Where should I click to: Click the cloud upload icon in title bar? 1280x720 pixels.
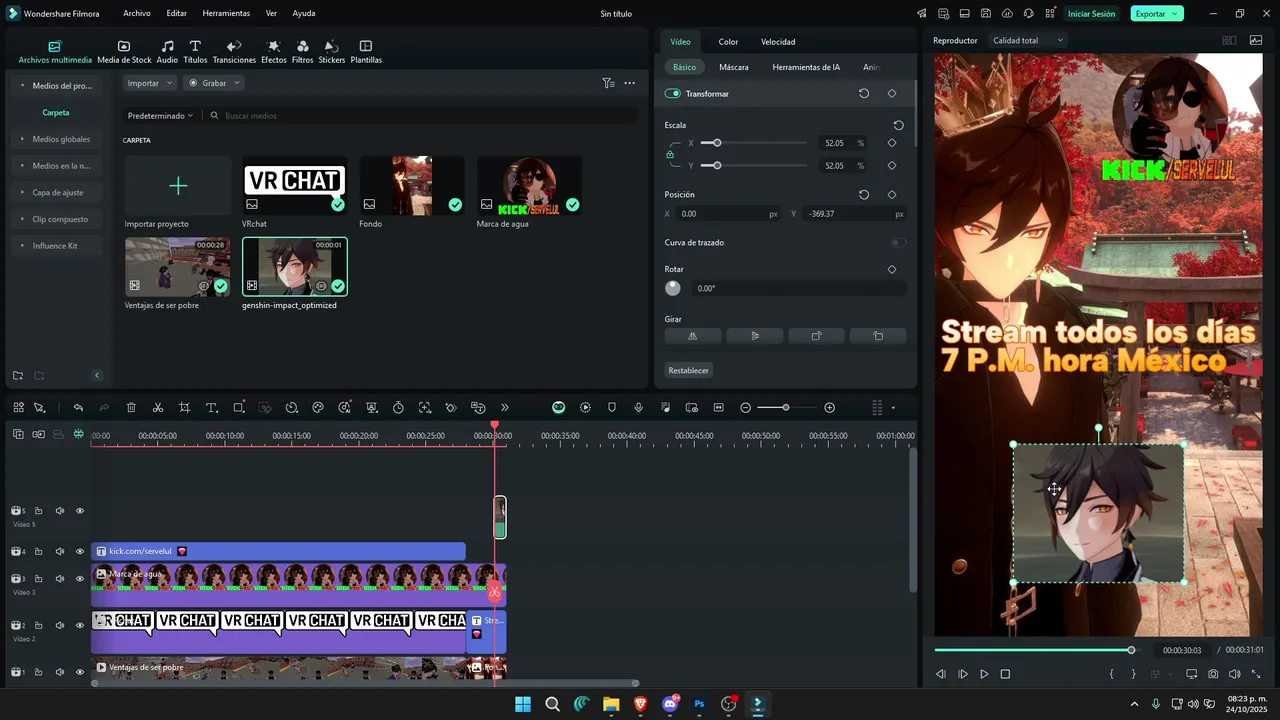pyautogui.click(x=1007, y=14)
